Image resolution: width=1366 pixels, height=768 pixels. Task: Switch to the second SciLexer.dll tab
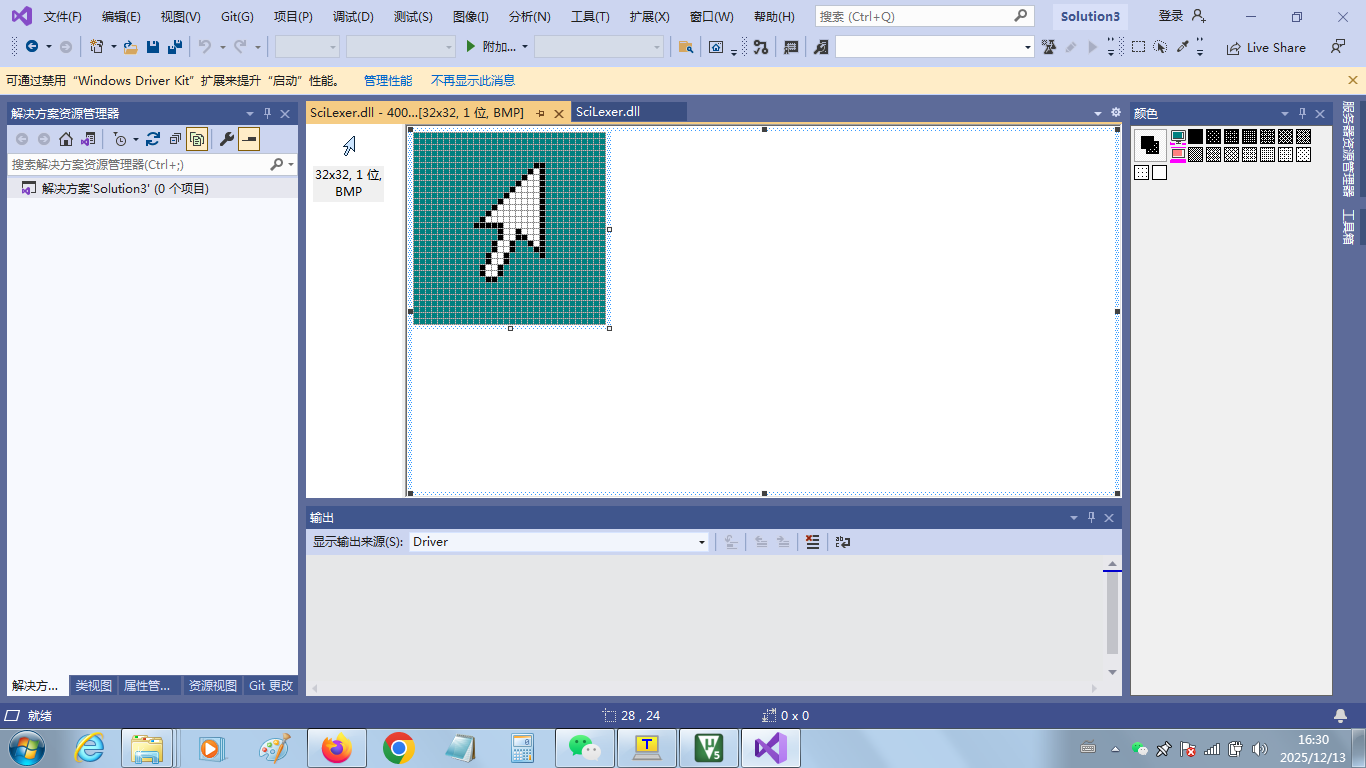[x=608, y=112]
